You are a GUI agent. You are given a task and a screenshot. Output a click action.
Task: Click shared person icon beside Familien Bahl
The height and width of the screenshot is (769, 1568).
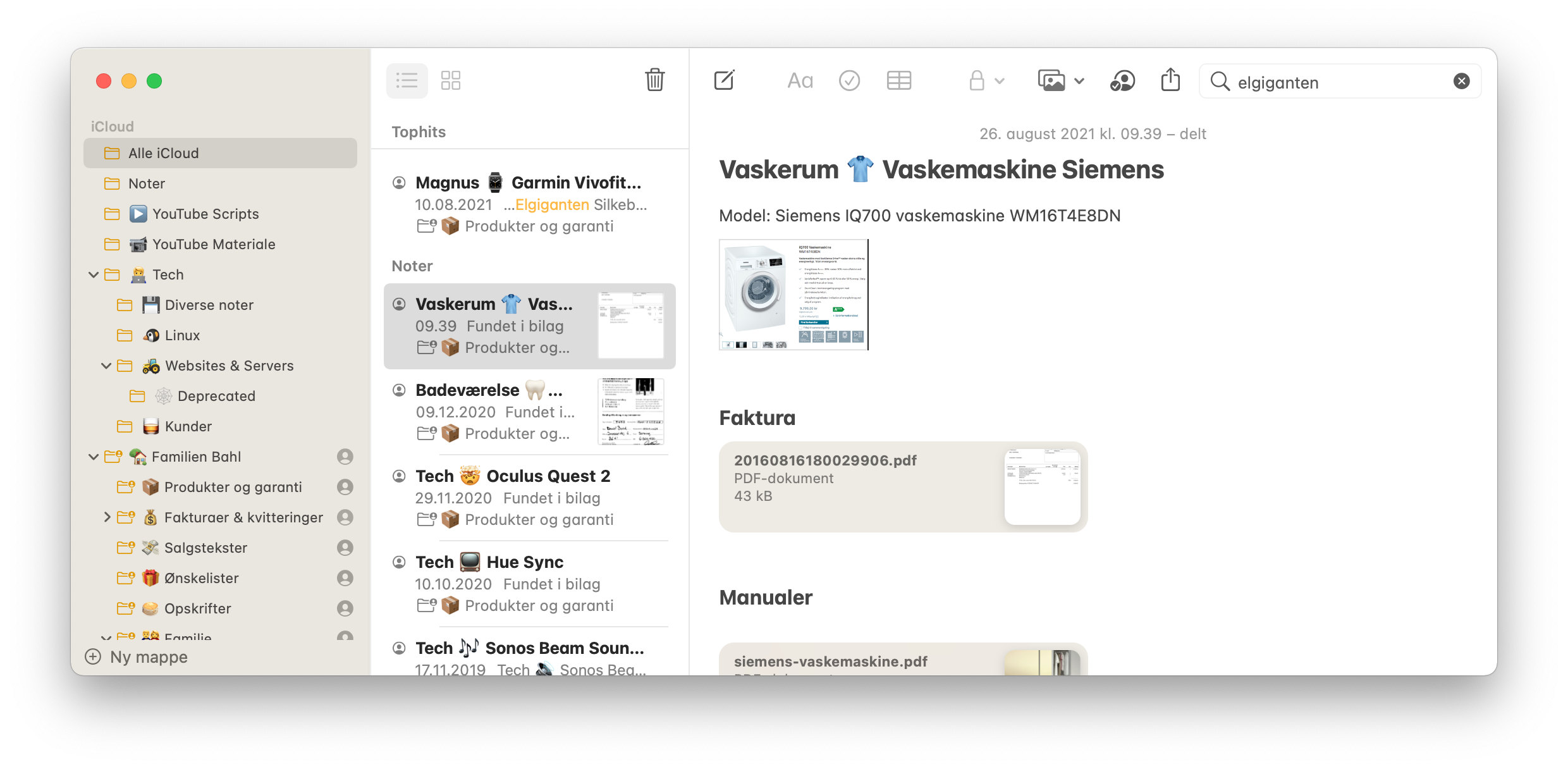pyautogui.click(x=345, y=457)
